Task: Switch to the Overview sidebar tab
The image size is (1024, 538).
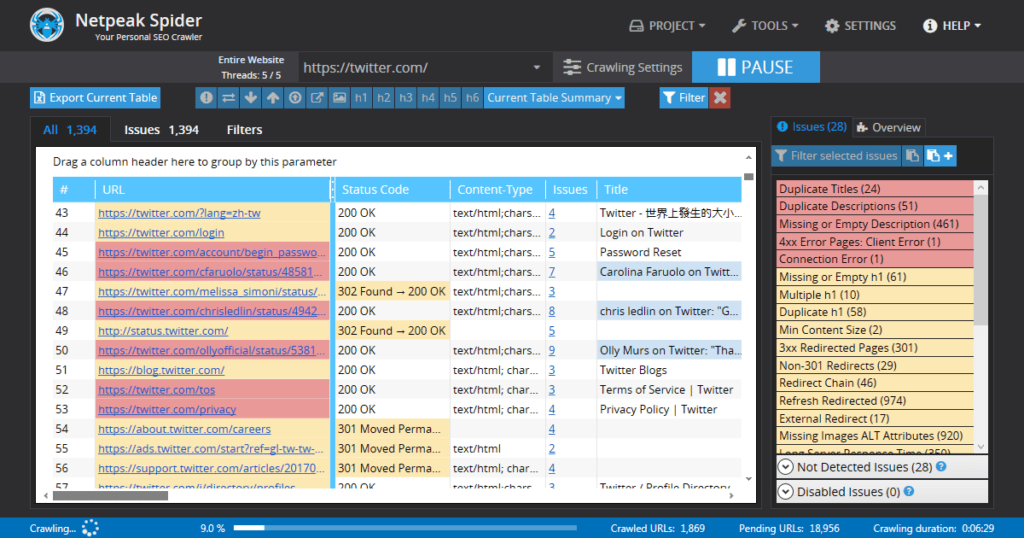Action: click(x=888, y=127)
